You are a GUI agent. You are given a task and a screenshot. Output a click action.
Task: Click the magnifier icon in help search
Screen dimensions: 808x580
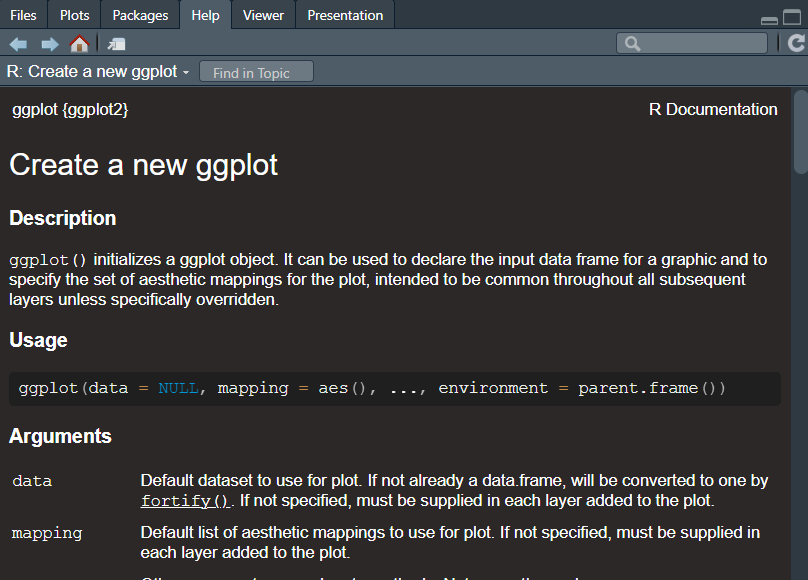[633, 44]
